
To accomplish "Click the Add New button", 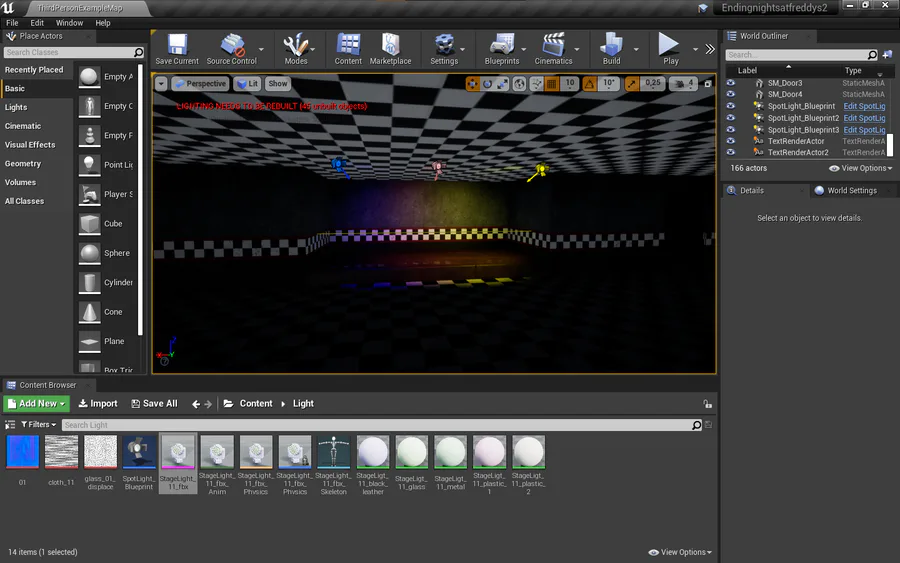I will click(x=37, y=403).
